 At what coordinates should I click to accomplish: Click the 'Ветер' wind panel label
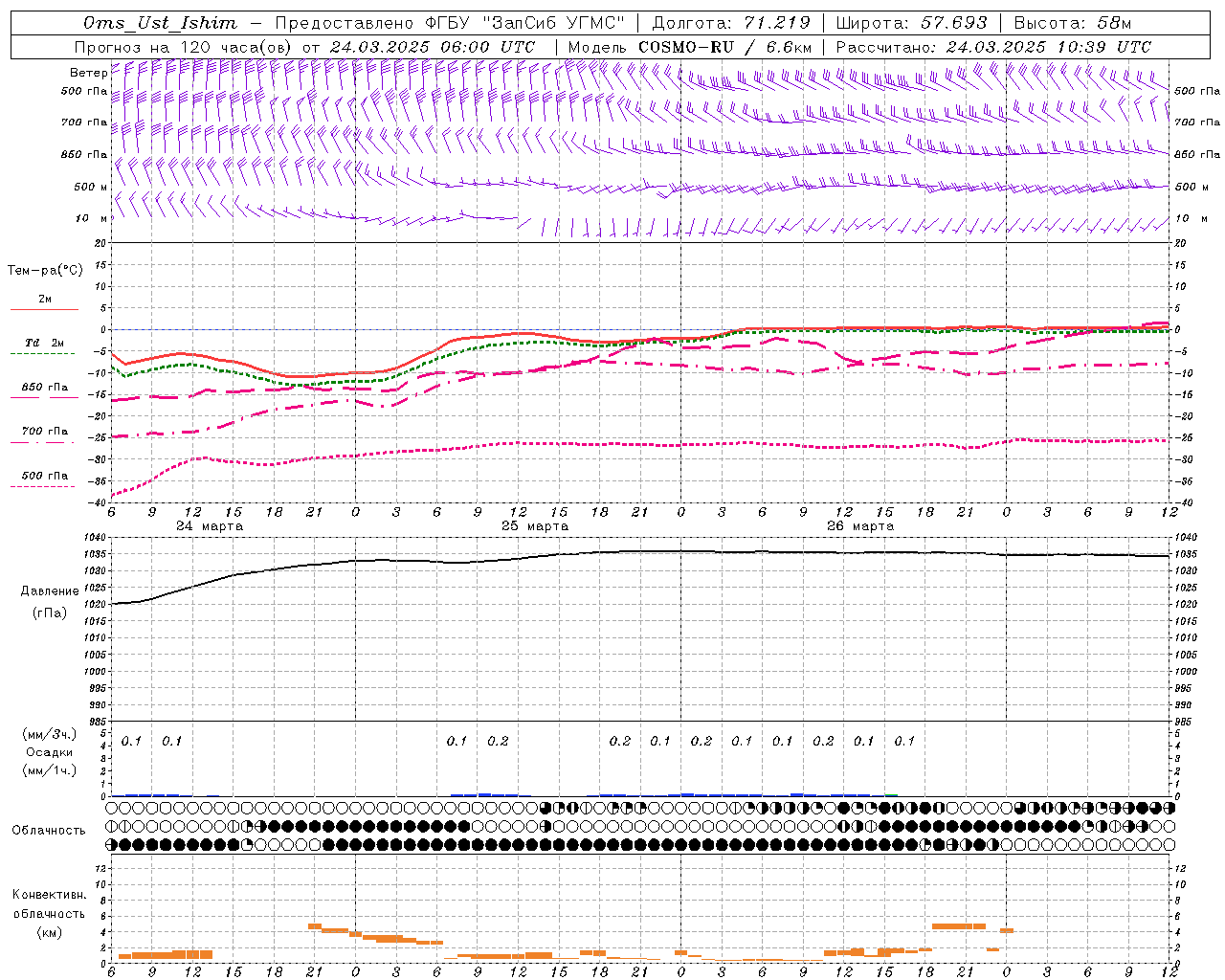click(x=88, y=73)
